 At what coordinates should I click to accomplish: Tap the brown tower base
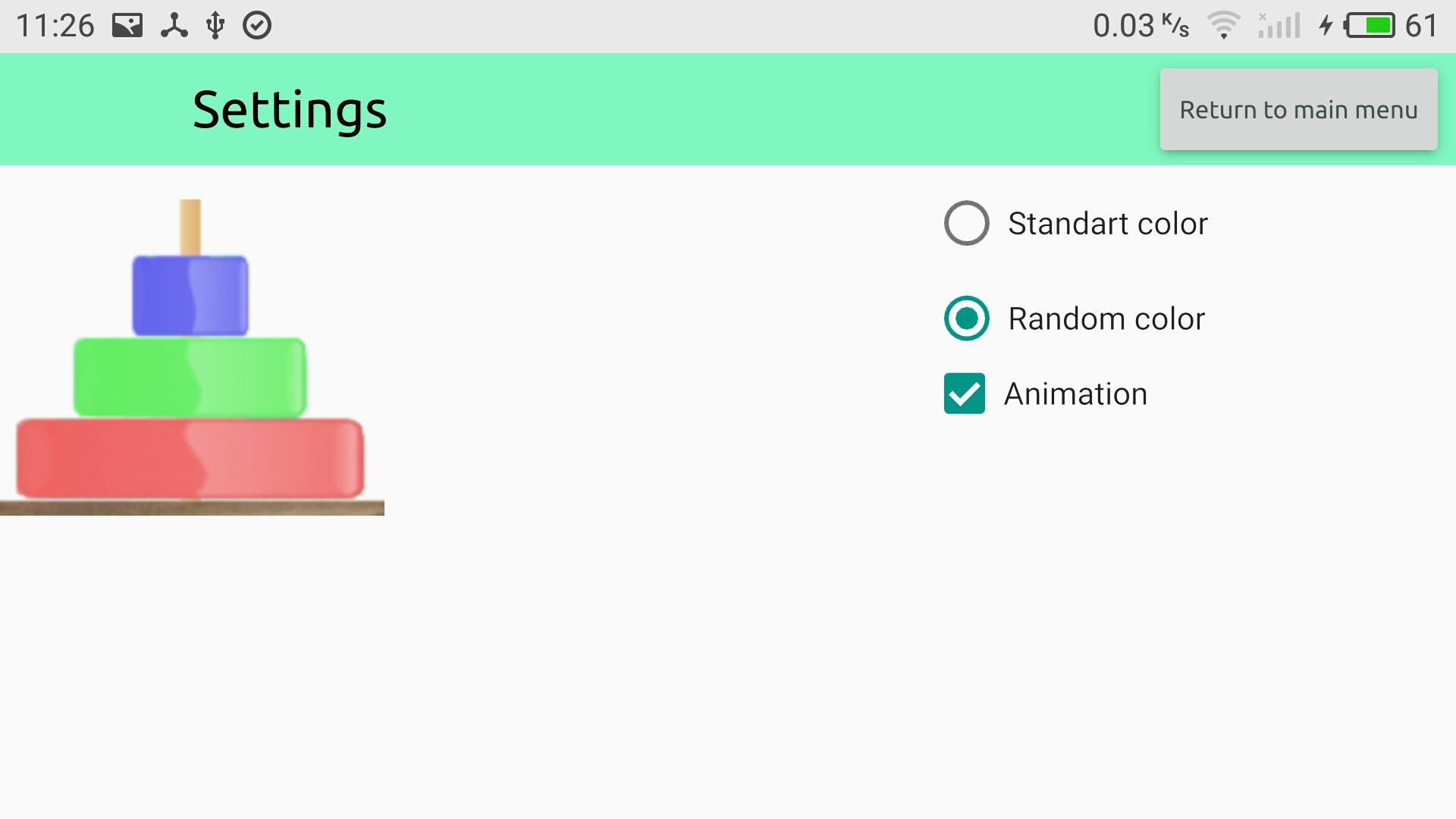pyautogui.click(x=192, y=508)
